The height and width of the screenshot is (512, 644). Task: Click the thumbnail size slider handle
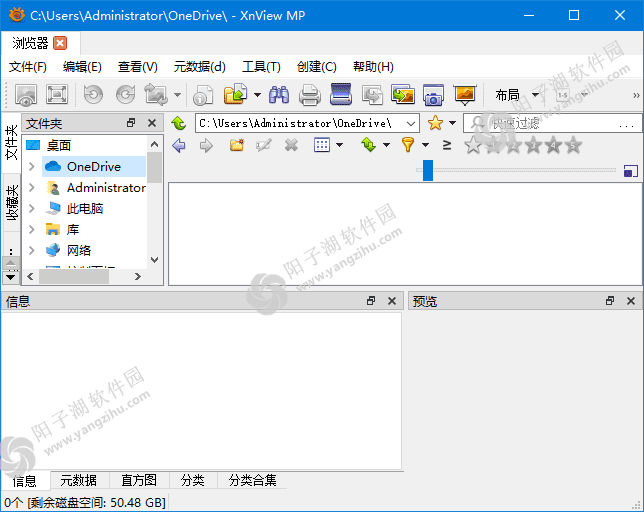[428, 170]
